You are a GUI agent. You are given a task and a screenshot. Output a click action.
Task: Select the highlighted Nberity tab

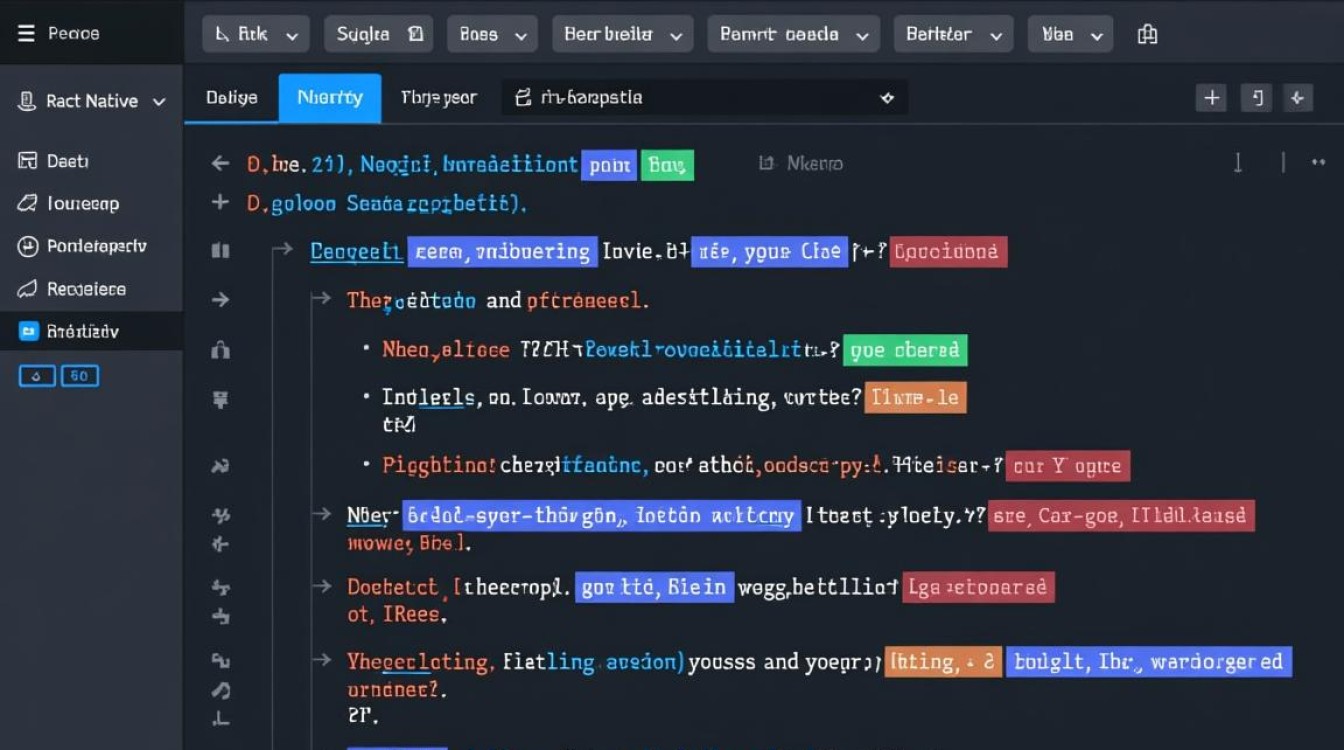(330, 98)
